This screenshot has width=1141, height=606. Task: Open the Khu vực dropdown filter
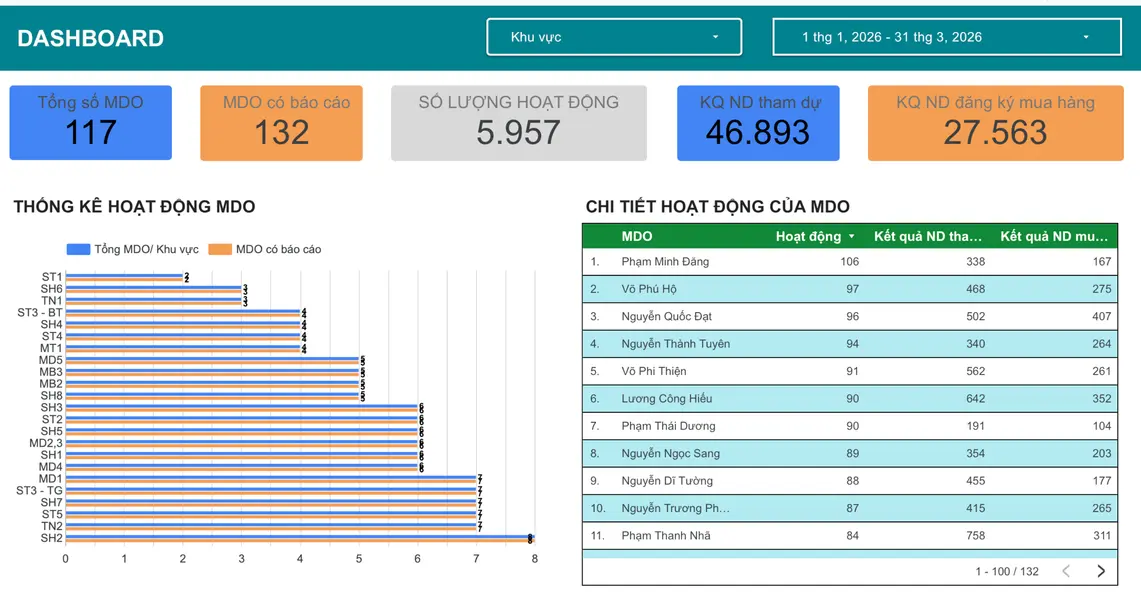614,37
